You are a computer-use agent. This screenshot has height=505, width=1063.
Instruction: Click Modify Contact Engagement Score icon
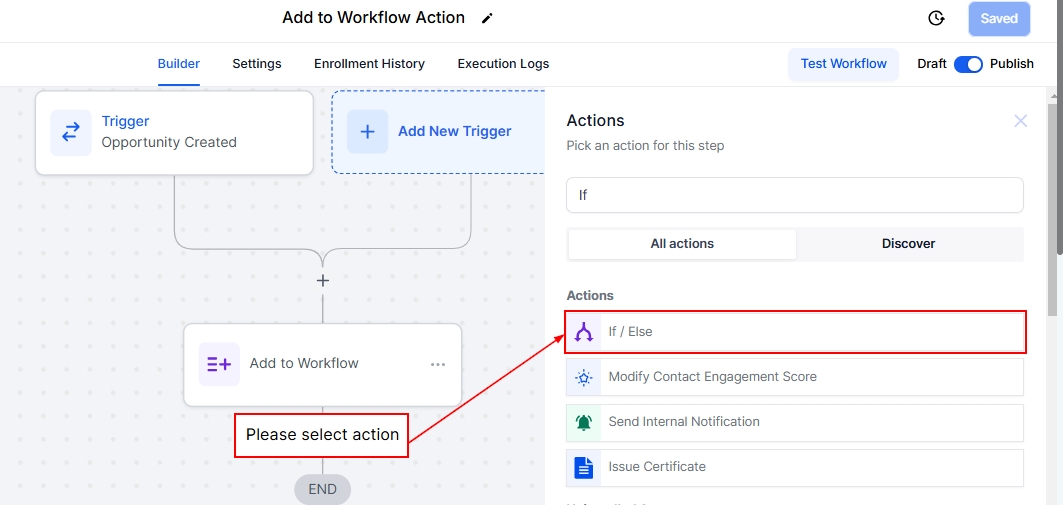click(x=584, y=377)
